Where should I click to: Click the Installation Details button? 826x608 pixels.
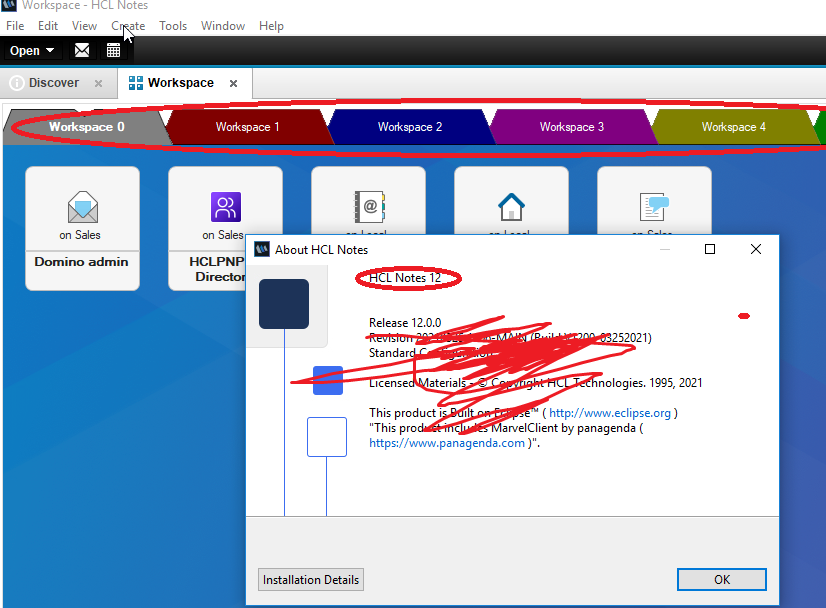point(310,580)
